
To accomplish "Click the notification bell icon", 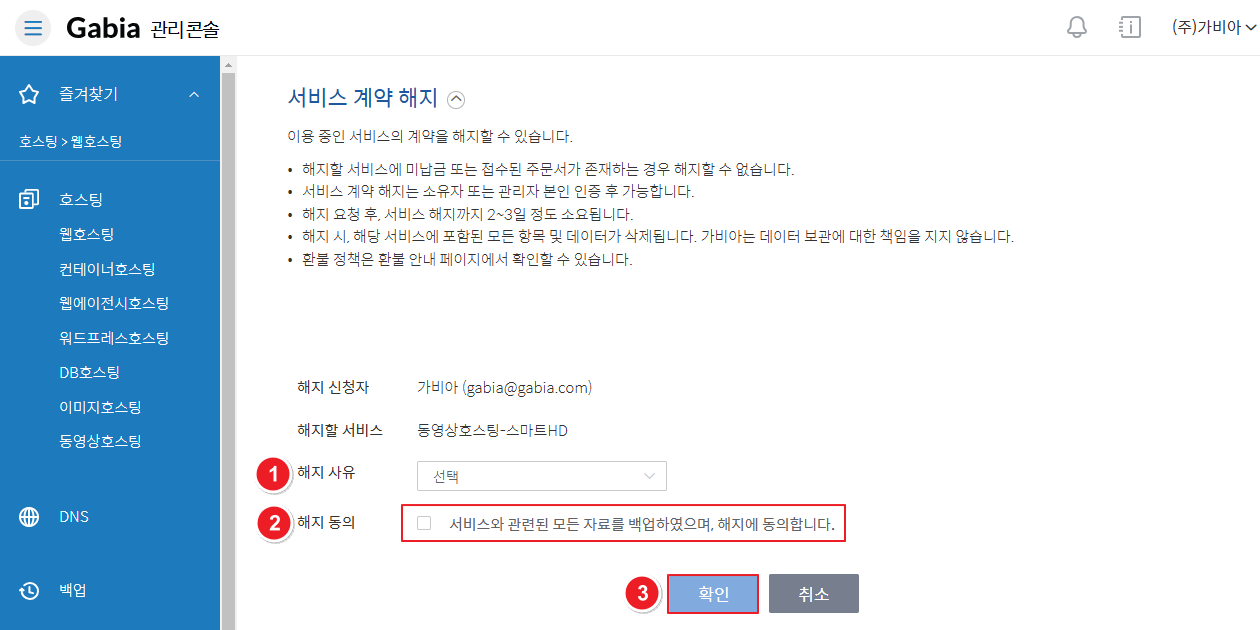I will click(1077, 27).
